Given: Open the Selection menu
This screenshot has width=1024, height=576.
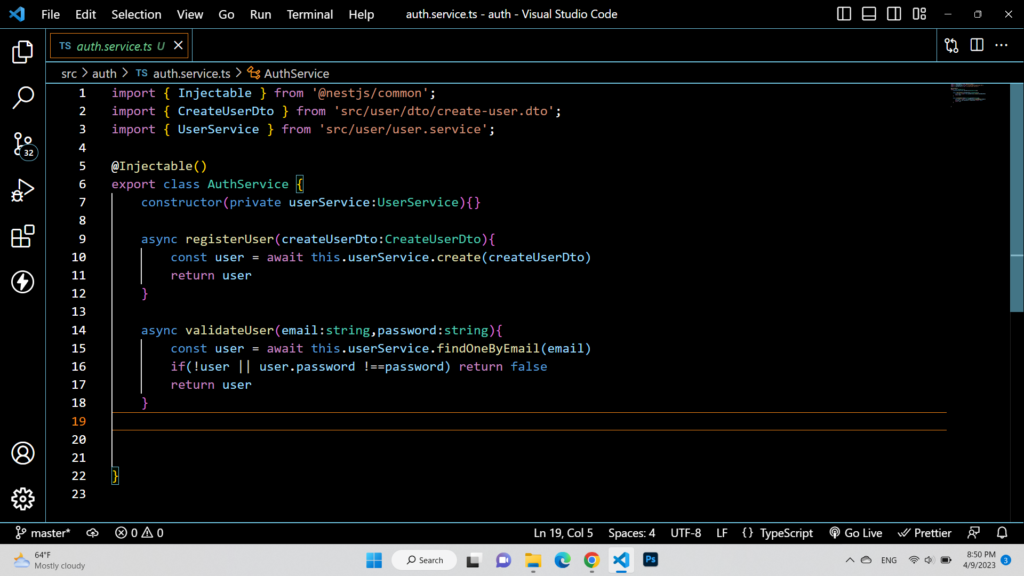Looking at the screenshot, I should pos(136,14).
